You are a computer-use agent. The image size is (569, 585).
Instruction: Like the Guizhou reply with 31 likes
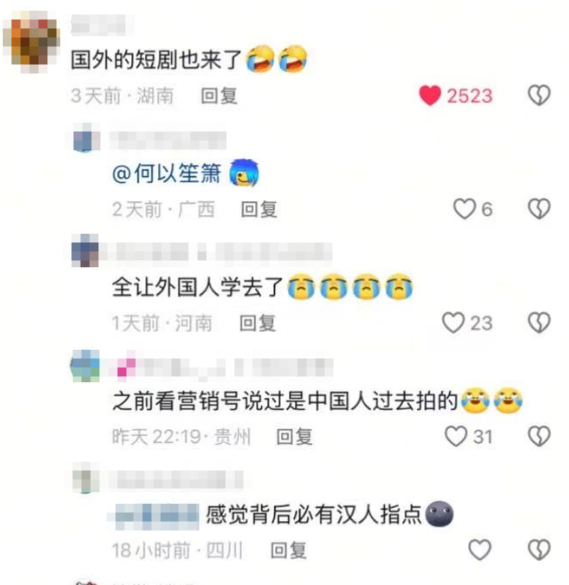pos(456,436)
